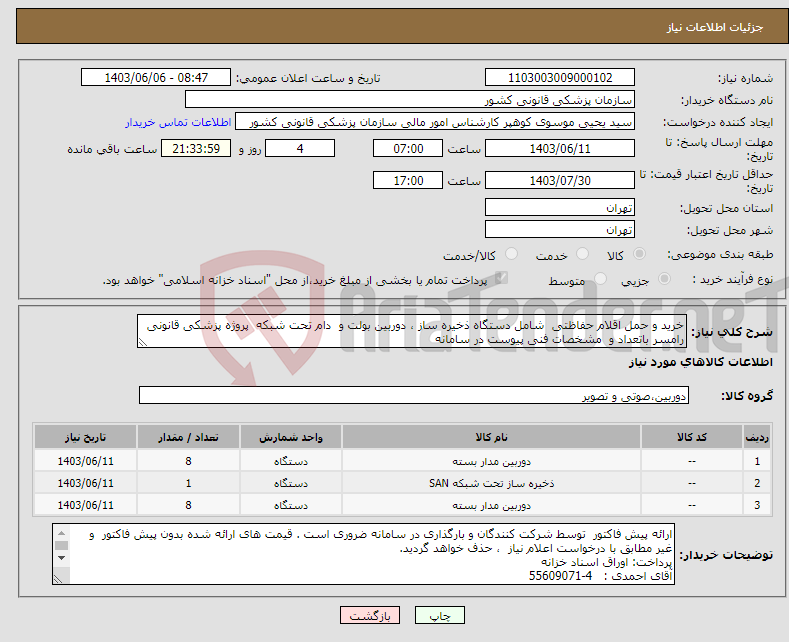789x642 pixels.
Task: Click the چاپ print button
Action: (440, 615)
